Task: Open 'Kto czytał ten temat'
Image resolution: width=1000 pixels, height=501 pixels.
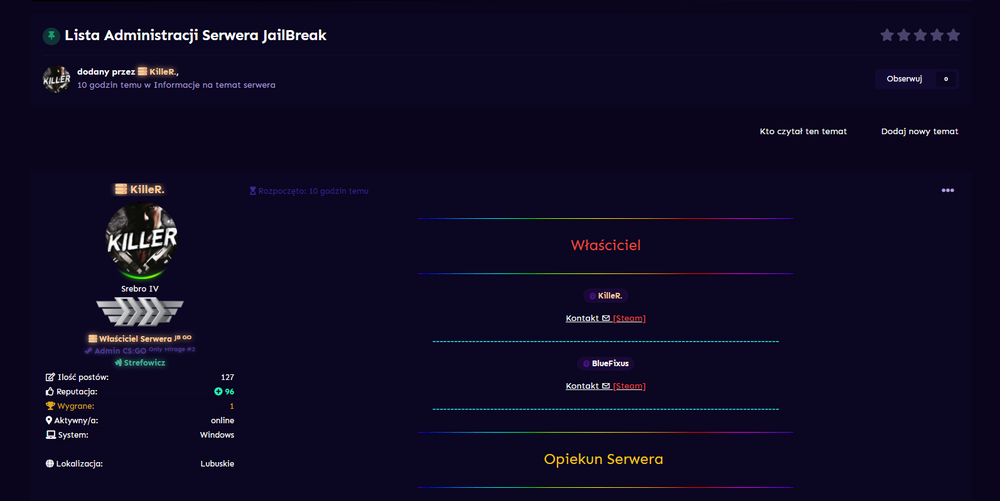Action: click(x=803, y=131)
